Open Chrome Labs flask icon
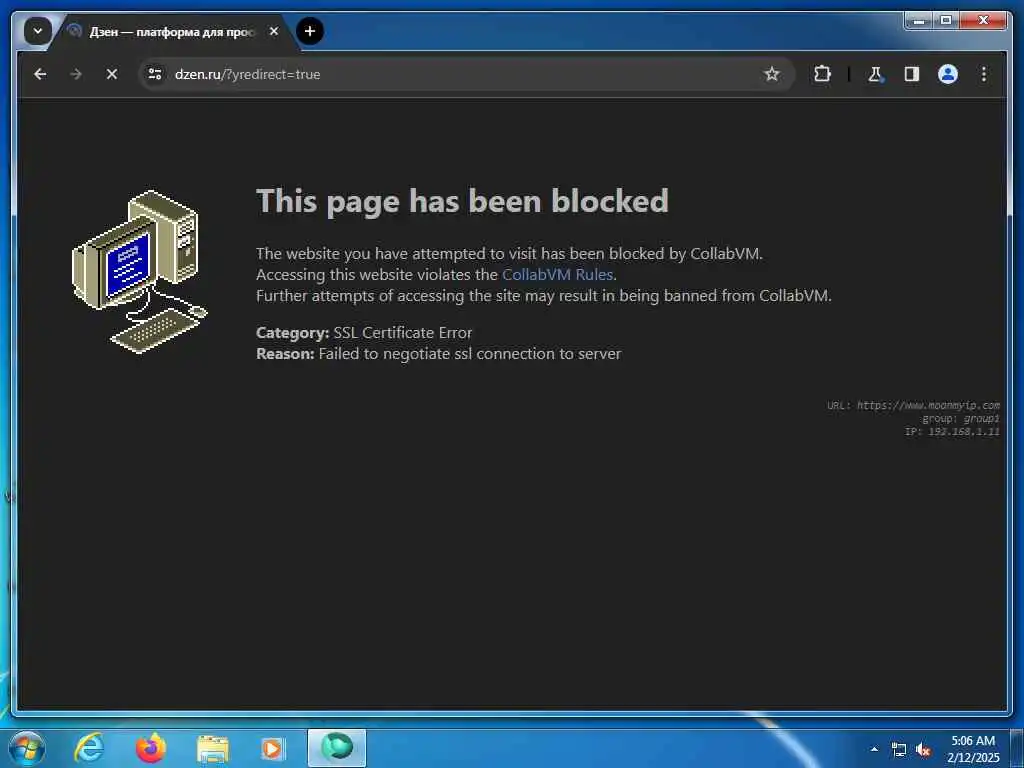Viewport: 1024px width, 768px height. 875,74
